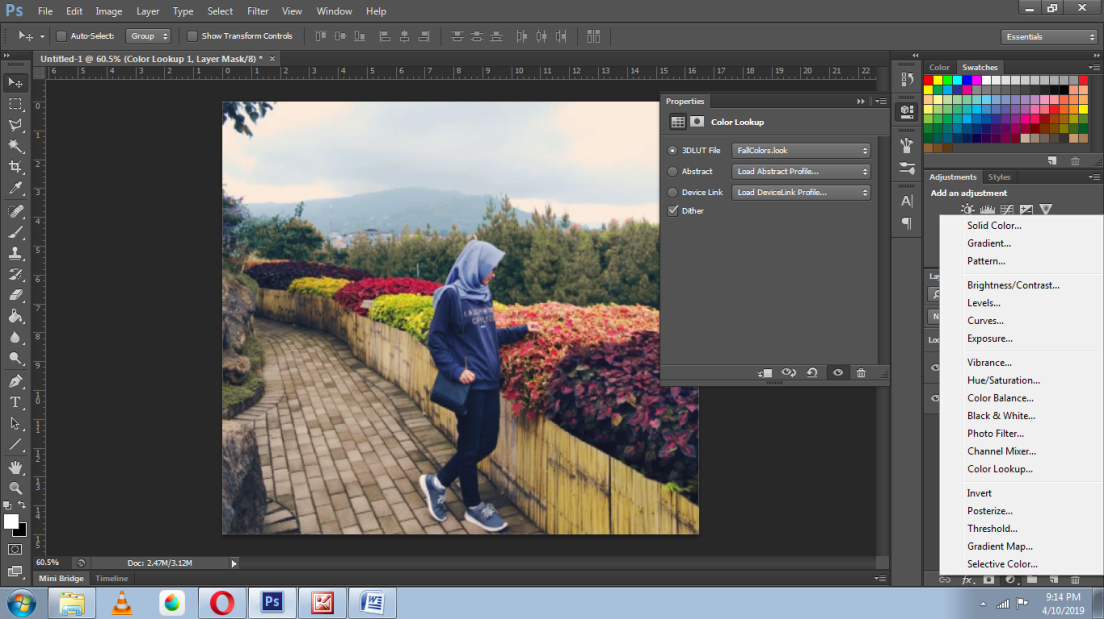Activate the Zoom tool in toolbox

(x=15, y=488)
